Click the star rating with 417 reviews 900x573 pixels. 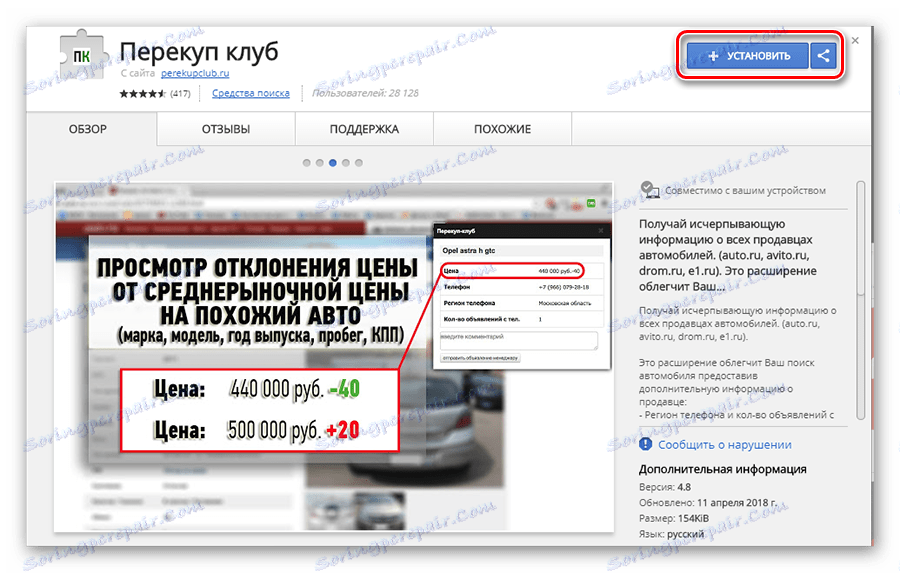point(154,93)
